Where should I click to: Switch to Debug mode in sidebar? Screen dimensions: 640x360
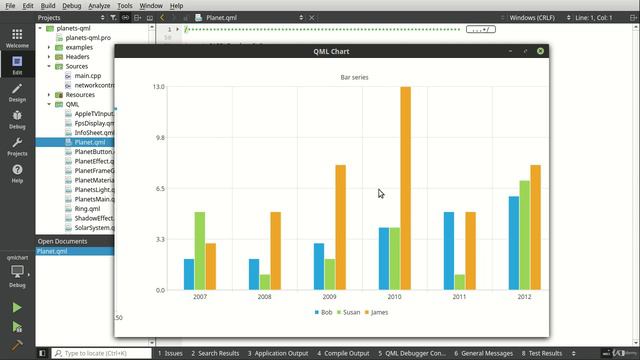(x=17, y=120)
